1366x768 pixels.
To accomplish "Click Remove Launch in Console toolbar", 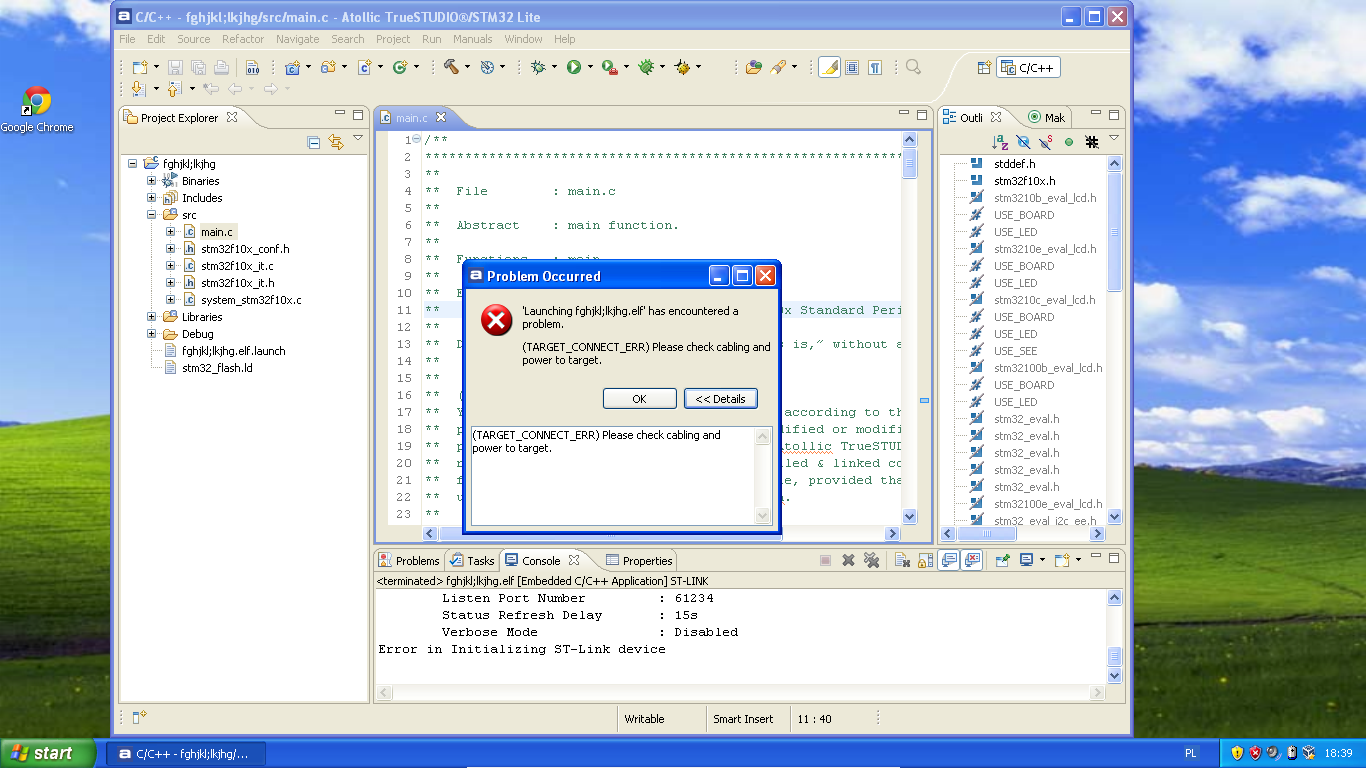I will point(848,561).
